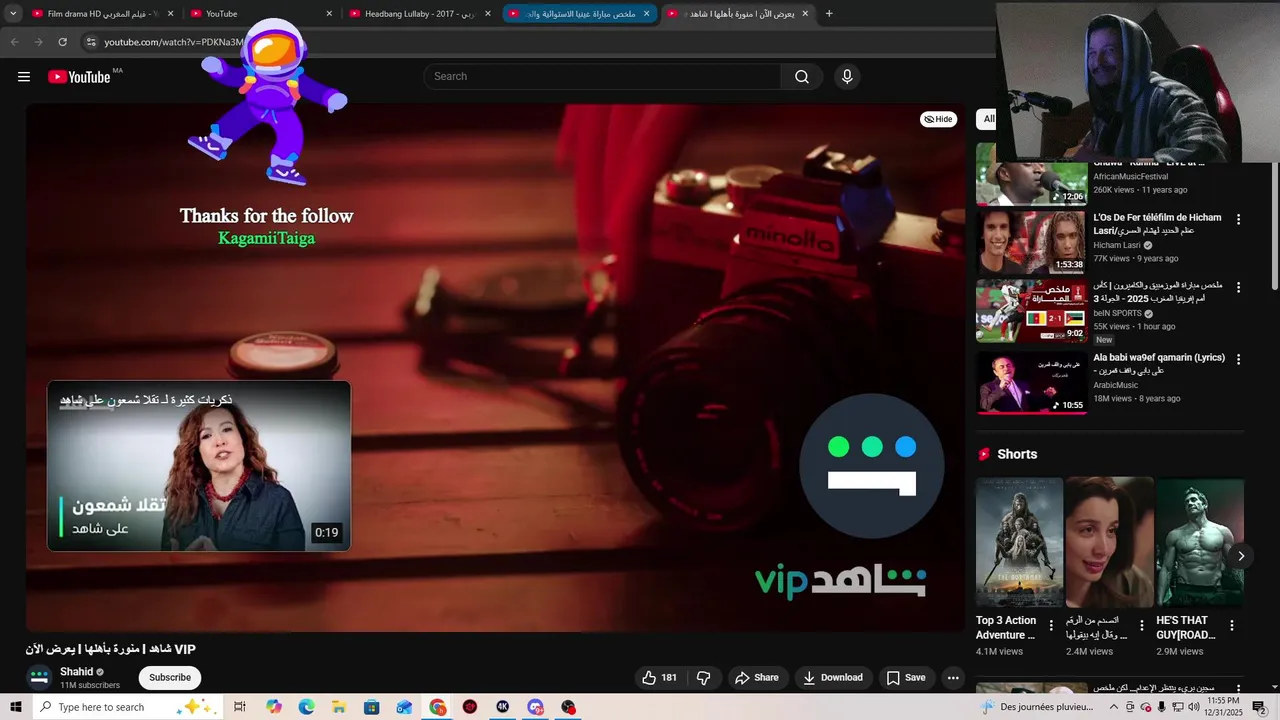
Task: Select the All filter chip
Action: point(988,119)
